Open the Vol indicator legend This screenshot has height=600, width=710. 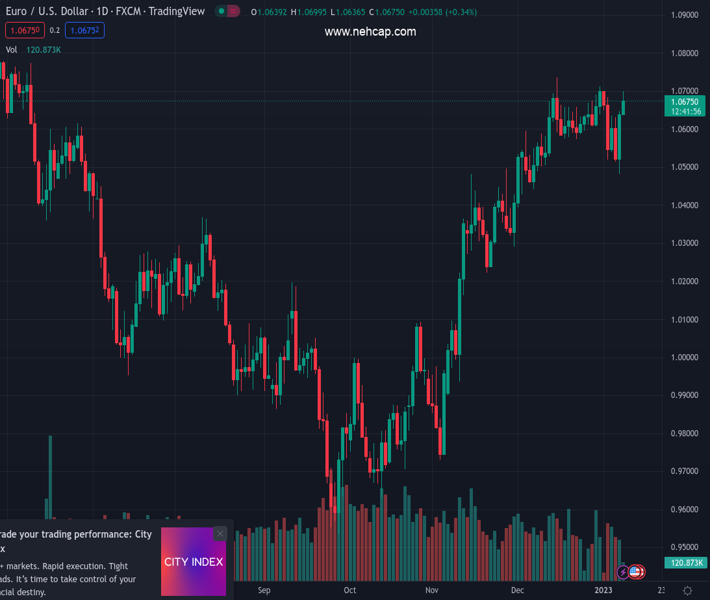pyautogui.click(x=12, y=50)
